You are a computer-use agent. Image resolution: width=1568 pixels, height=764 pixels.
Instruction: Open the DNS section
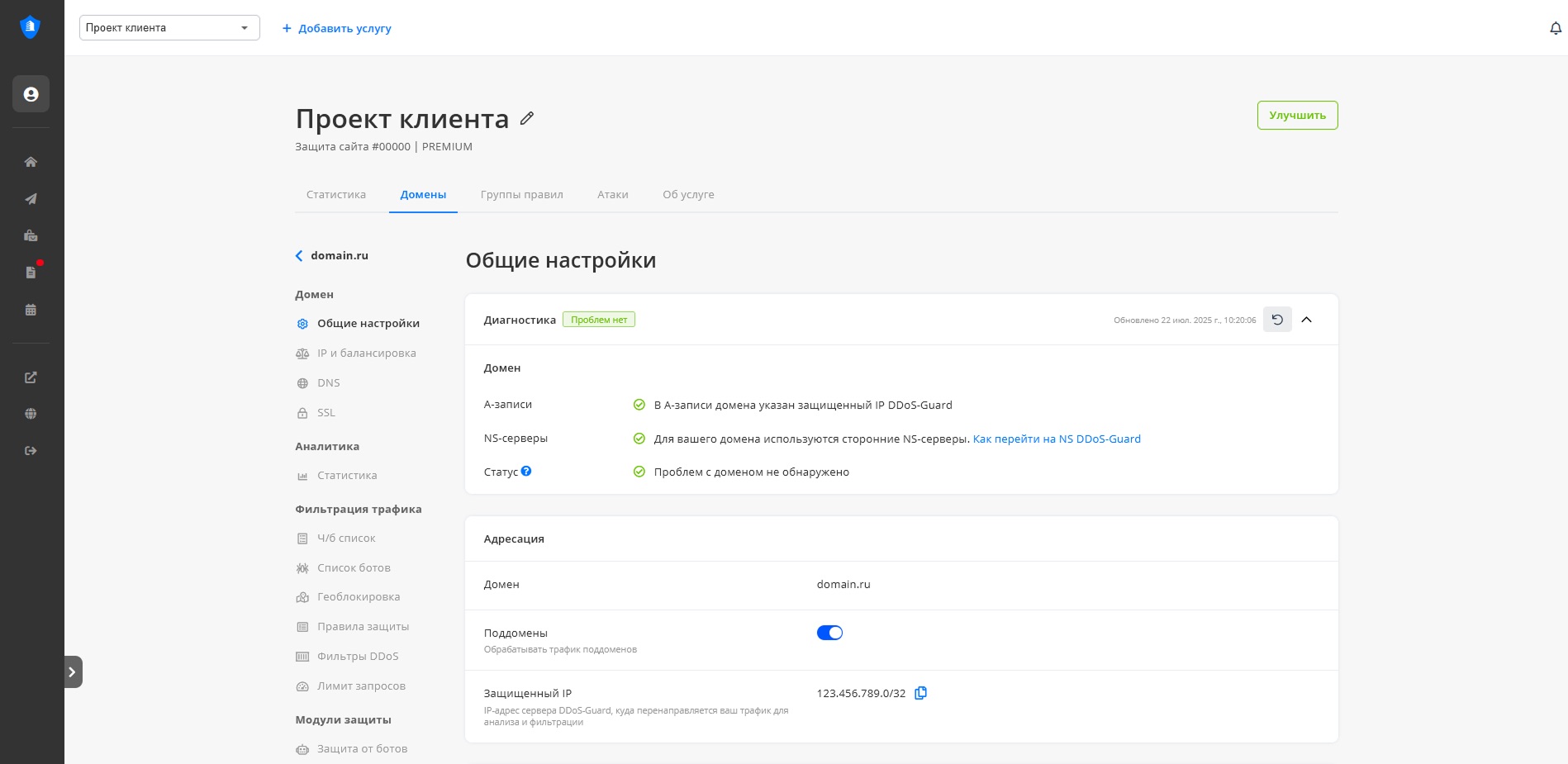[318, 383]
